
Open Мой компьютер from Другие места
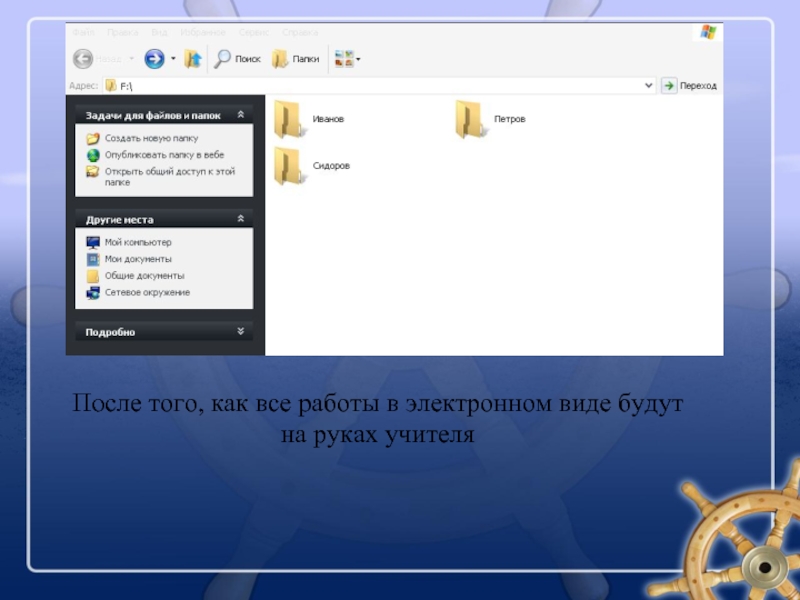tap(138, 242)
